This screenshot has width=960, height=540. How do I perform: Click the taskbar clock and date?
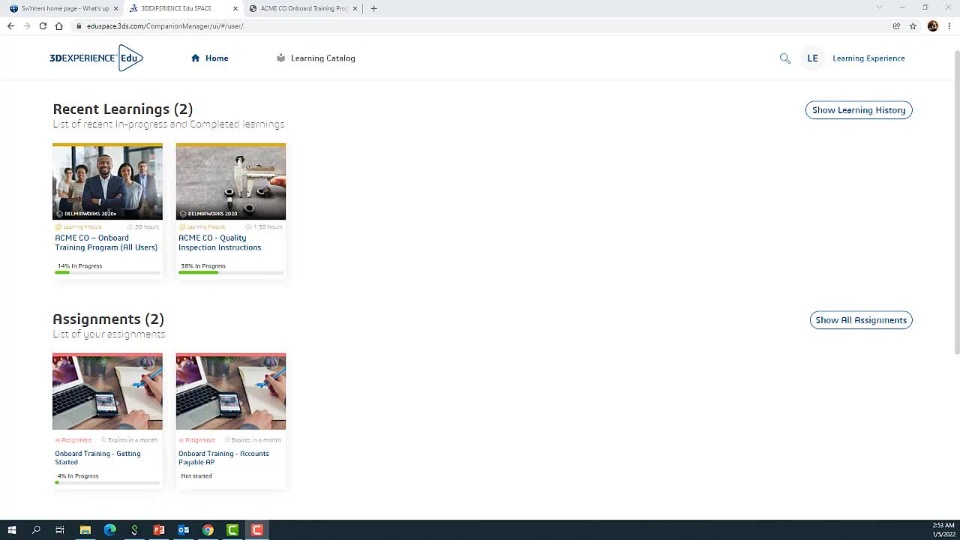coord(943,530)
